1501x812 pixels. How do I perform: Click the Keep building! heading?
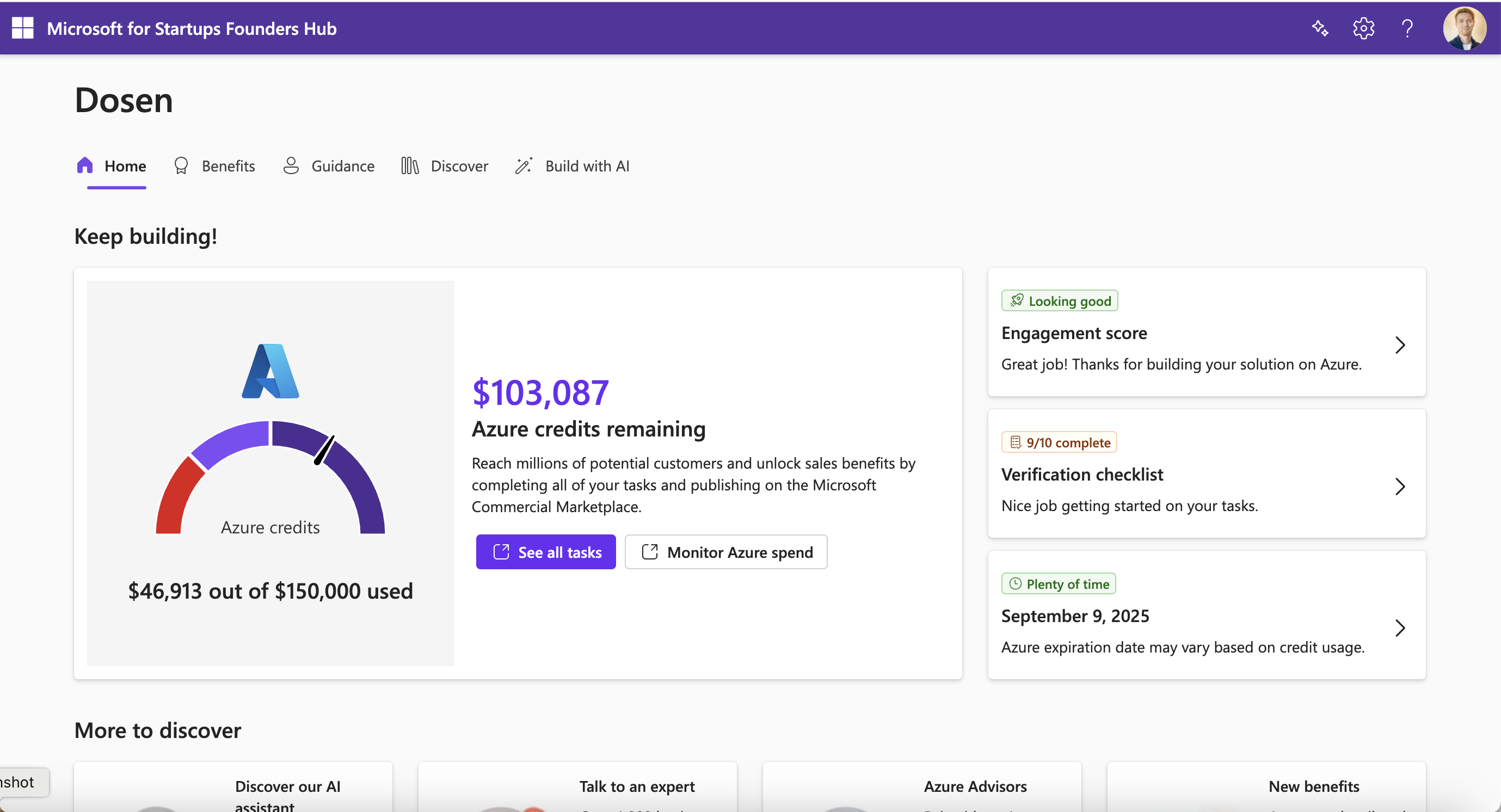(x=146, y=237)
